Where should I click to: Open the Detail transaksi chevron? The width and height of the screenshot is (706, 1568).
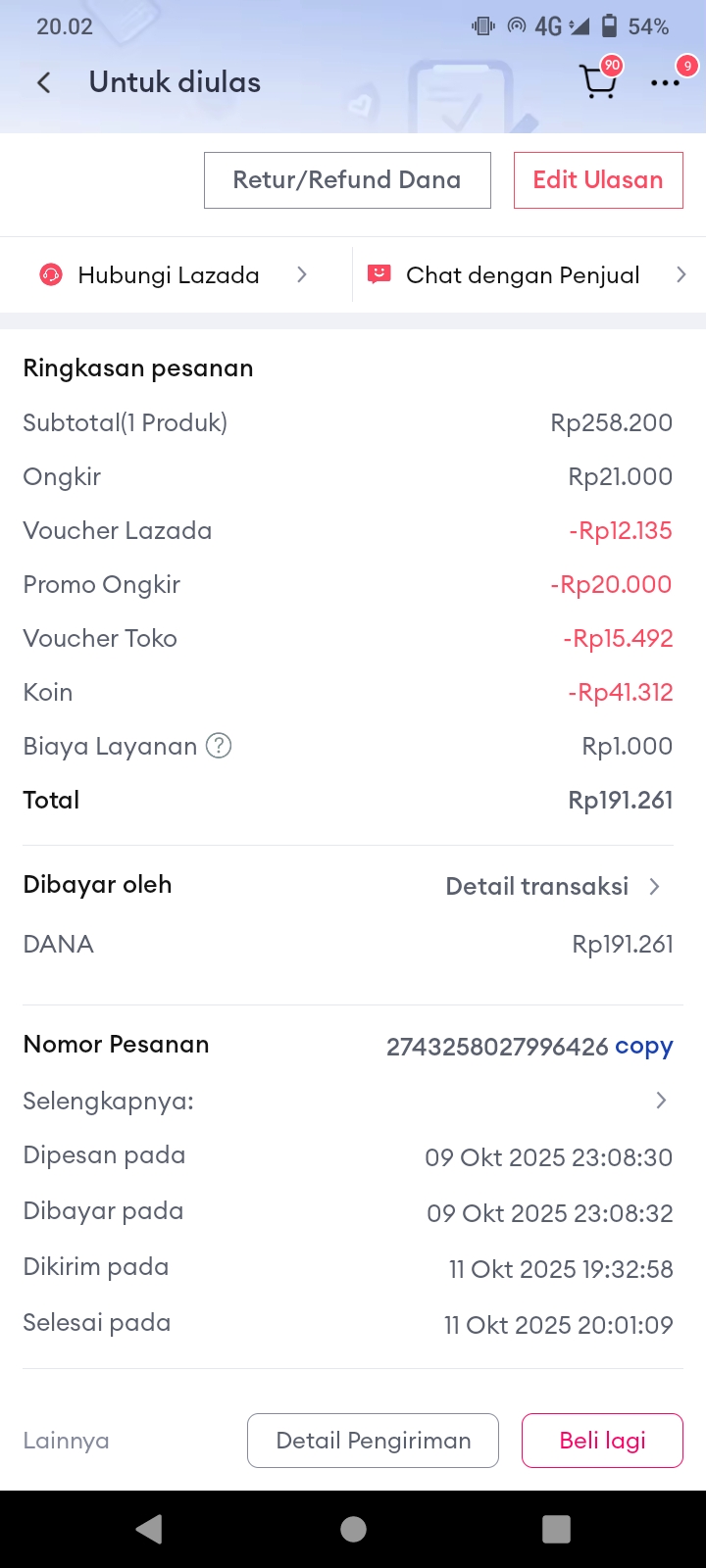click(x=655, y=886)
